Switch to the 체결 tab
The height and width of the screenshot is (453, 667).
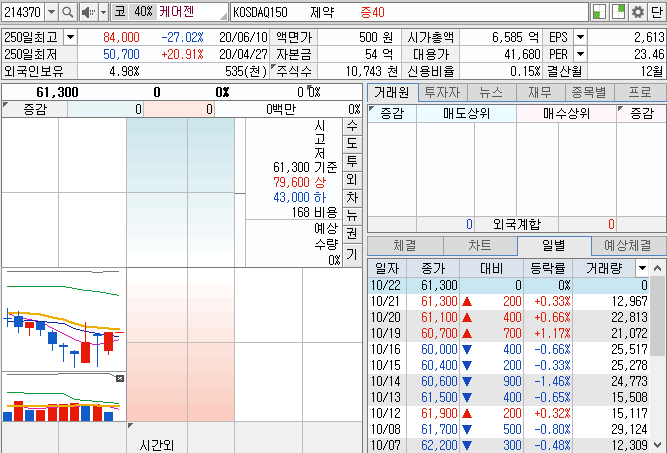click(x=405, y=245)
